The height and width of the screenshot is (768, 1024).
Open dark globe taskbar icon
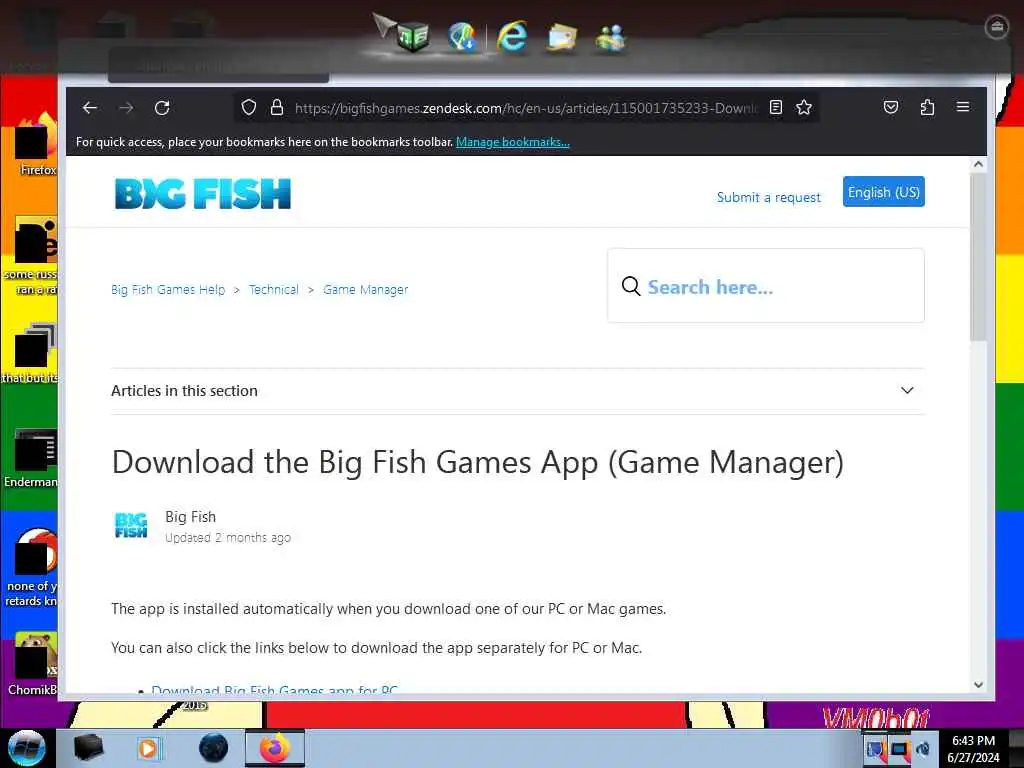(214, 748)
